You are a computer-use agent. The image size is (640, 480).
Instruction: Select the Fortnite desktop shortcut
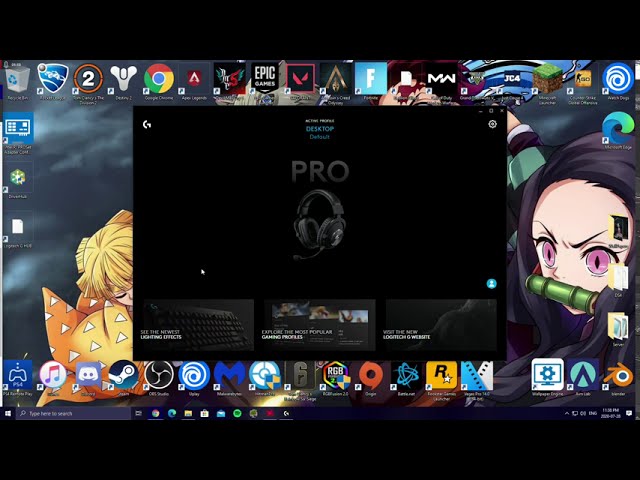coord(371,82)
